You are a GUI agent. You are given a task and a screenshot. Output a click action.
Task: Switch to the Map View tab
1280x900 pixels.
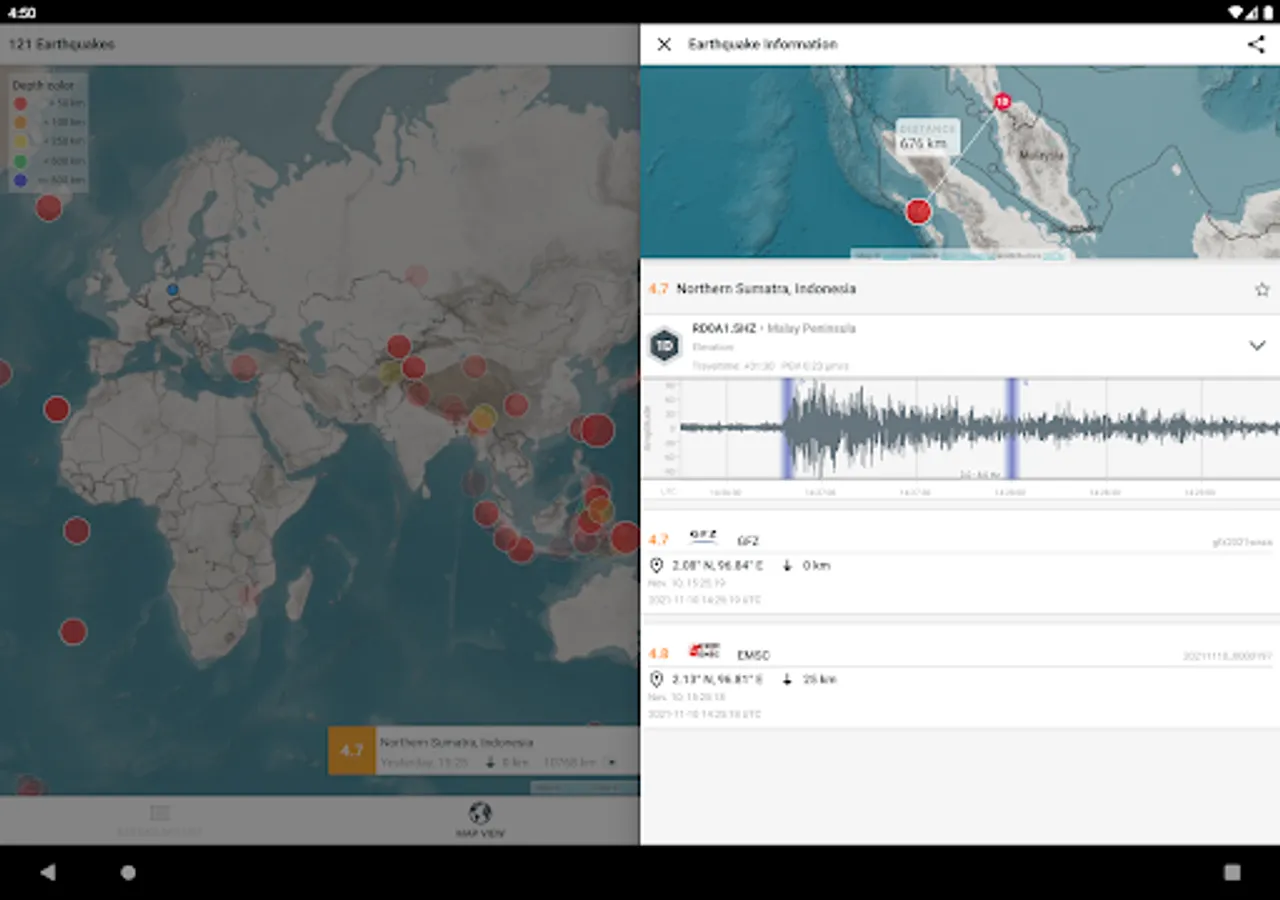tap(480, 819)
